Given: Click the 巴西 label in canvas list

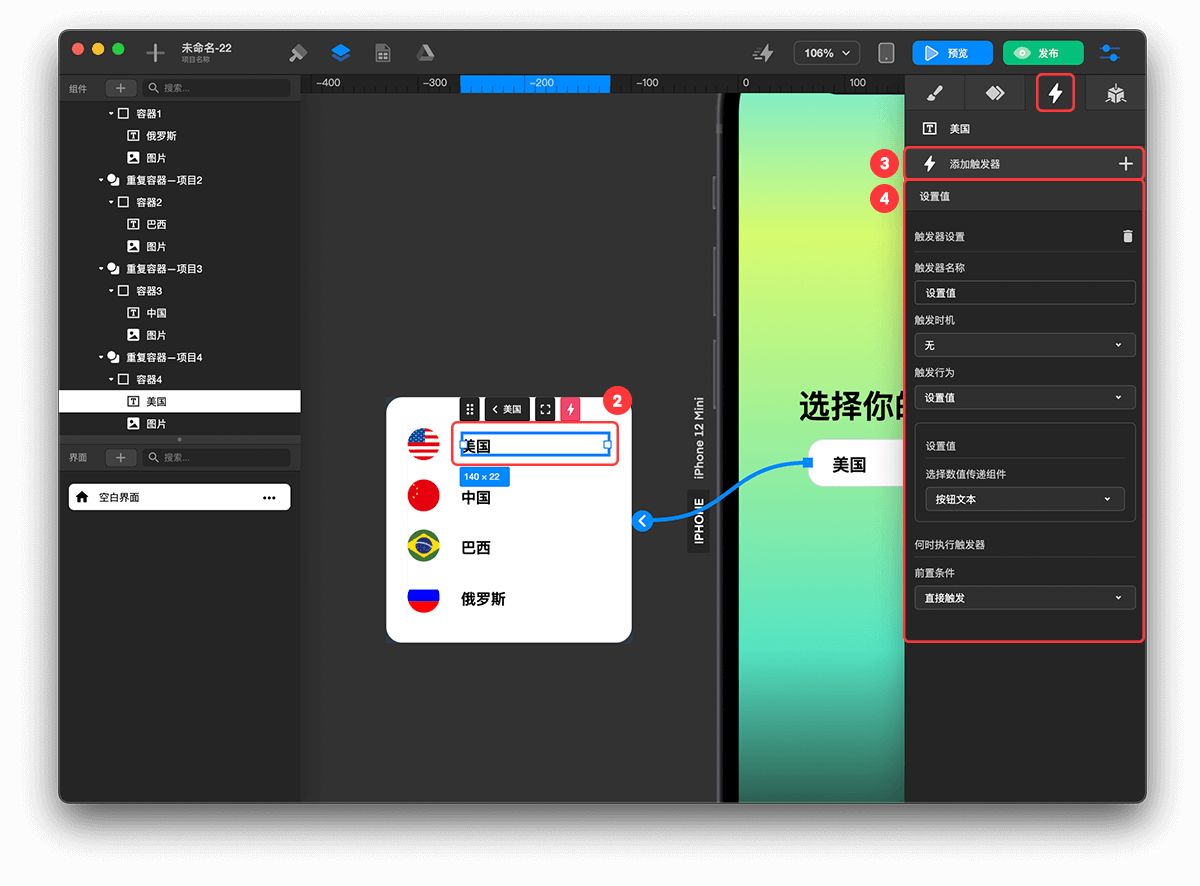Looking at the screenshot, I should [476, 548].
